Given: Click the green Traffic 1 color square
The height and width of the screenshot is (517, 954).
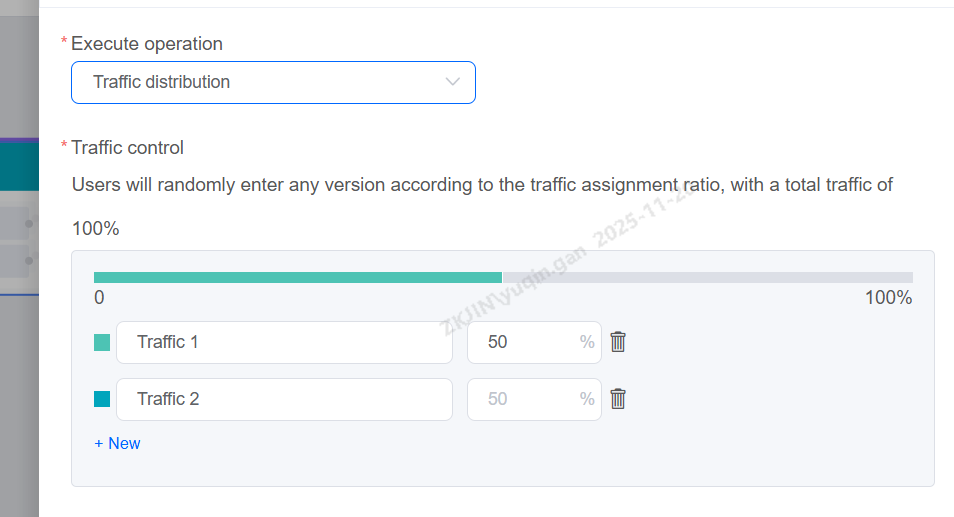Looking at the screenshot, I should [102, 343].
